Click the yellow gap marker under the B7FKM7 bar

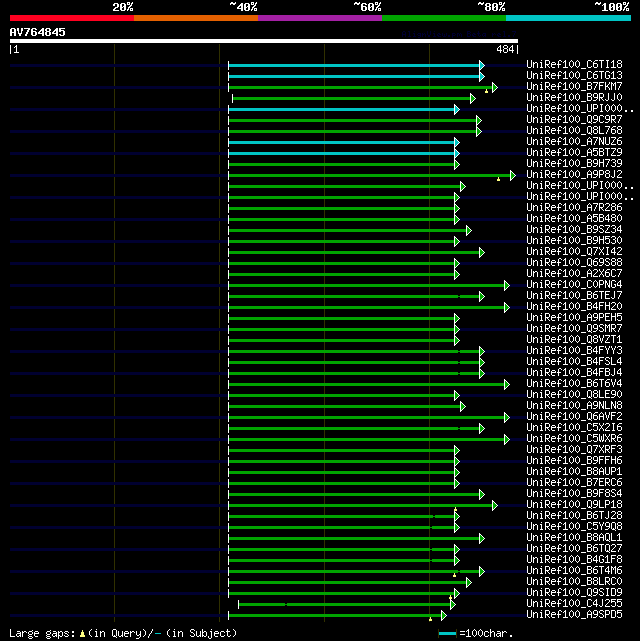[486, 92]
